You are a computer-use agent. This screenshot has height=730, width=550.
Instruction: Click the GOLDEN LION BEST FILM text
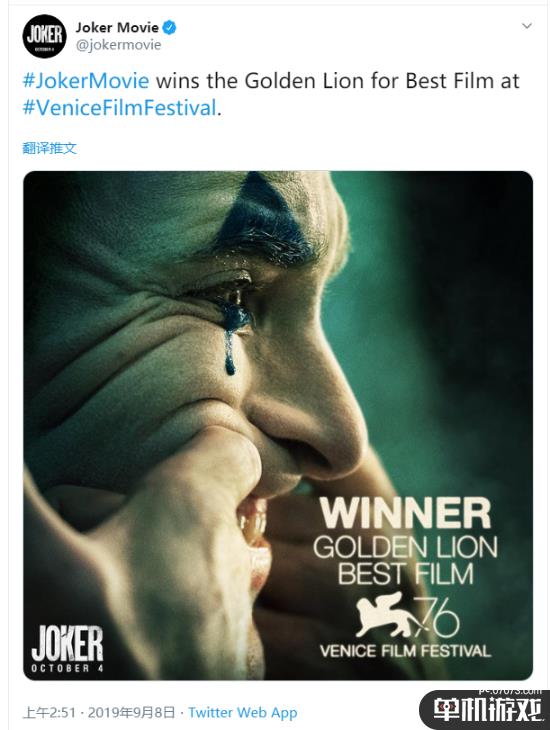(405, 561)
